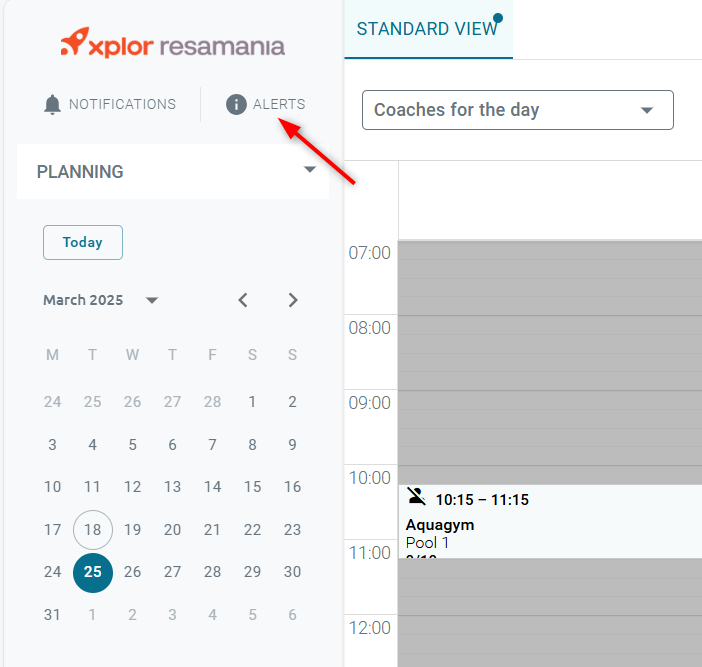This screenshot has height=667, width=702.
Task: Select March 31 in the calendar
Action: click(52, 615)
